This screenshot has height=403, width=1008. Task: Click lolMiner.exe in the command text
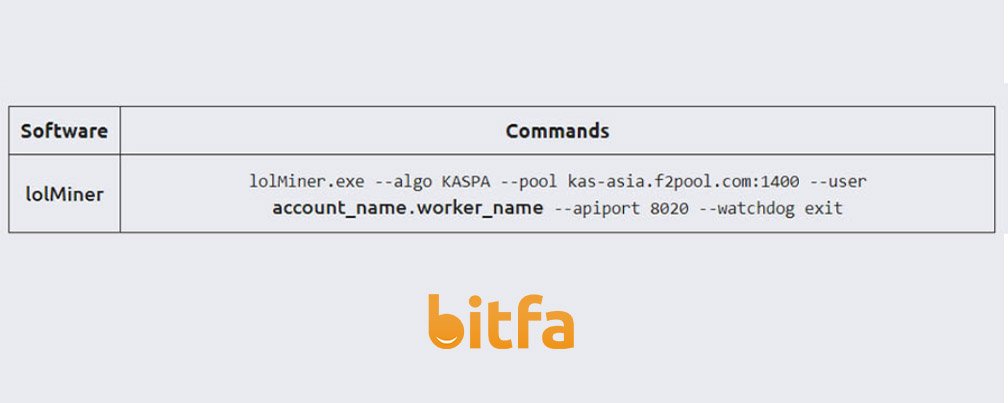click(x=307, y=181)
